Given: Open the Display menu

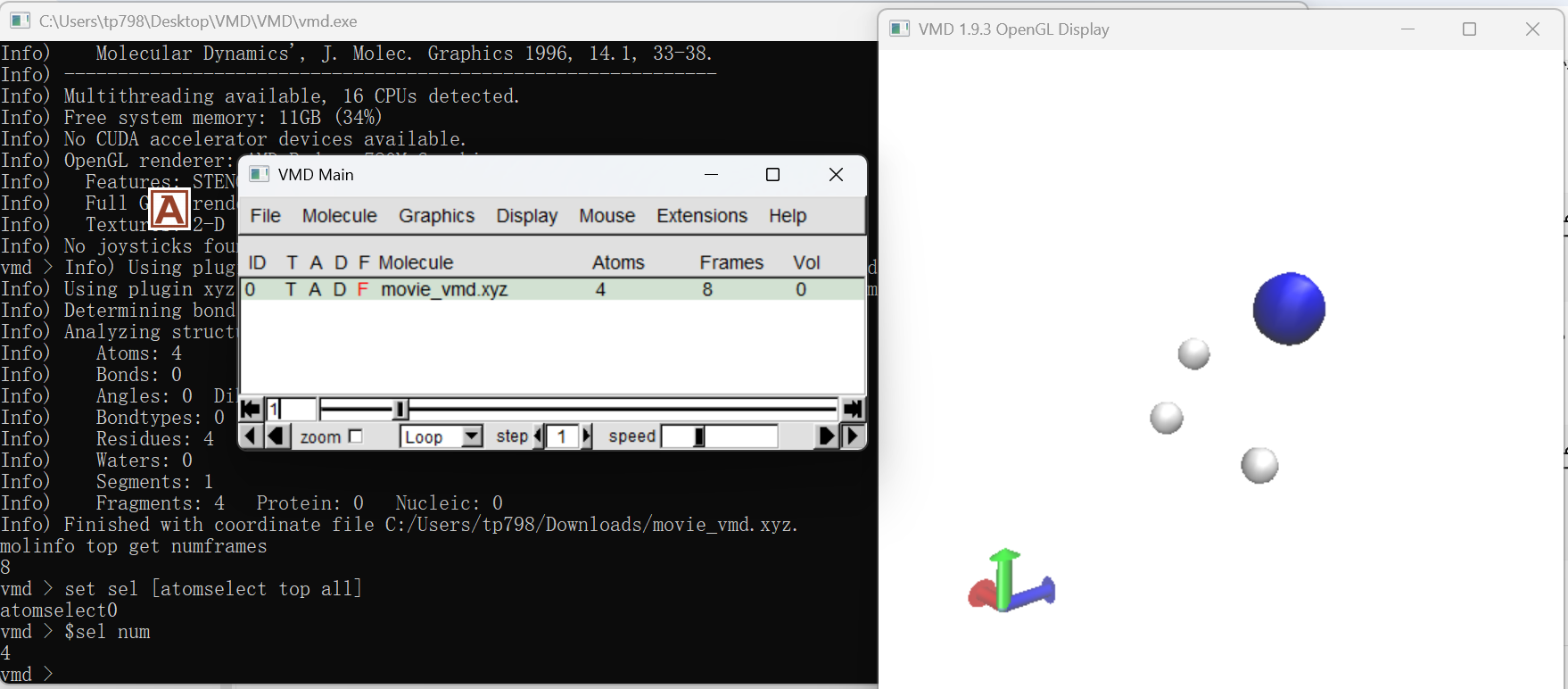Looking at the screenshot, I should 527,216.
